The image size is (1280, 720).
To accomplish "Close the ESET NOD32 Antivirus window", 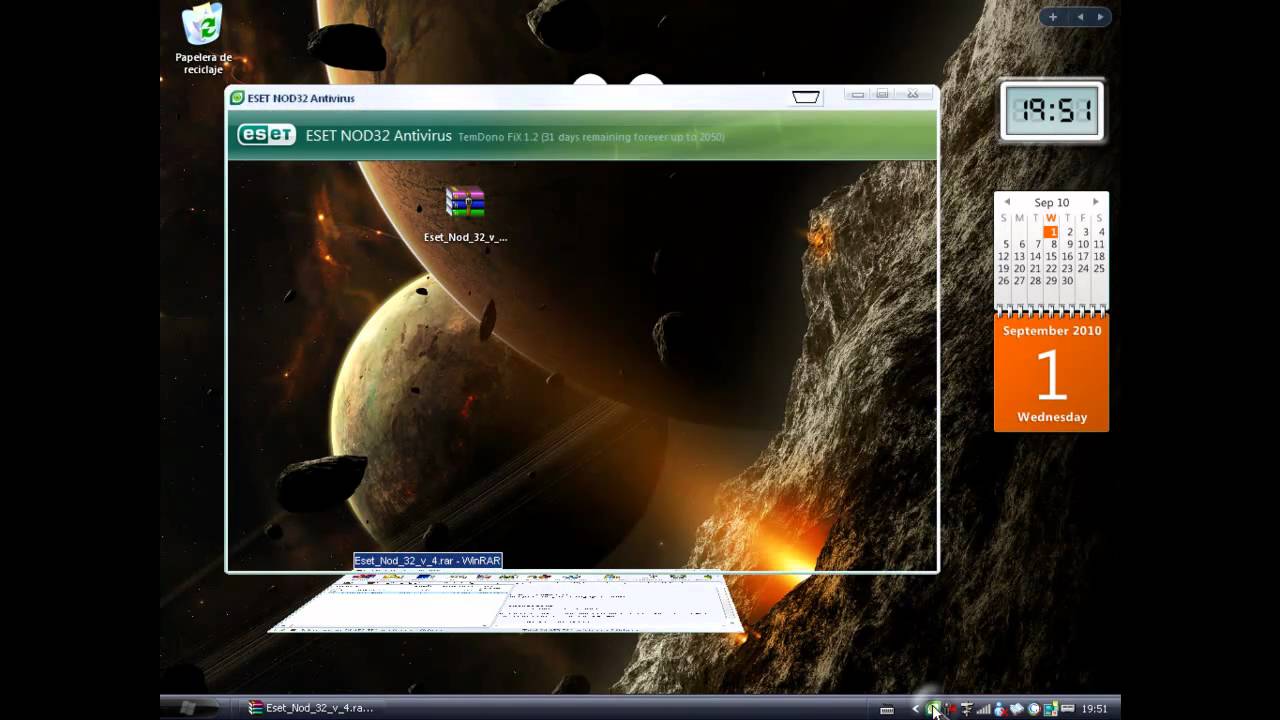I will [913, 94].
